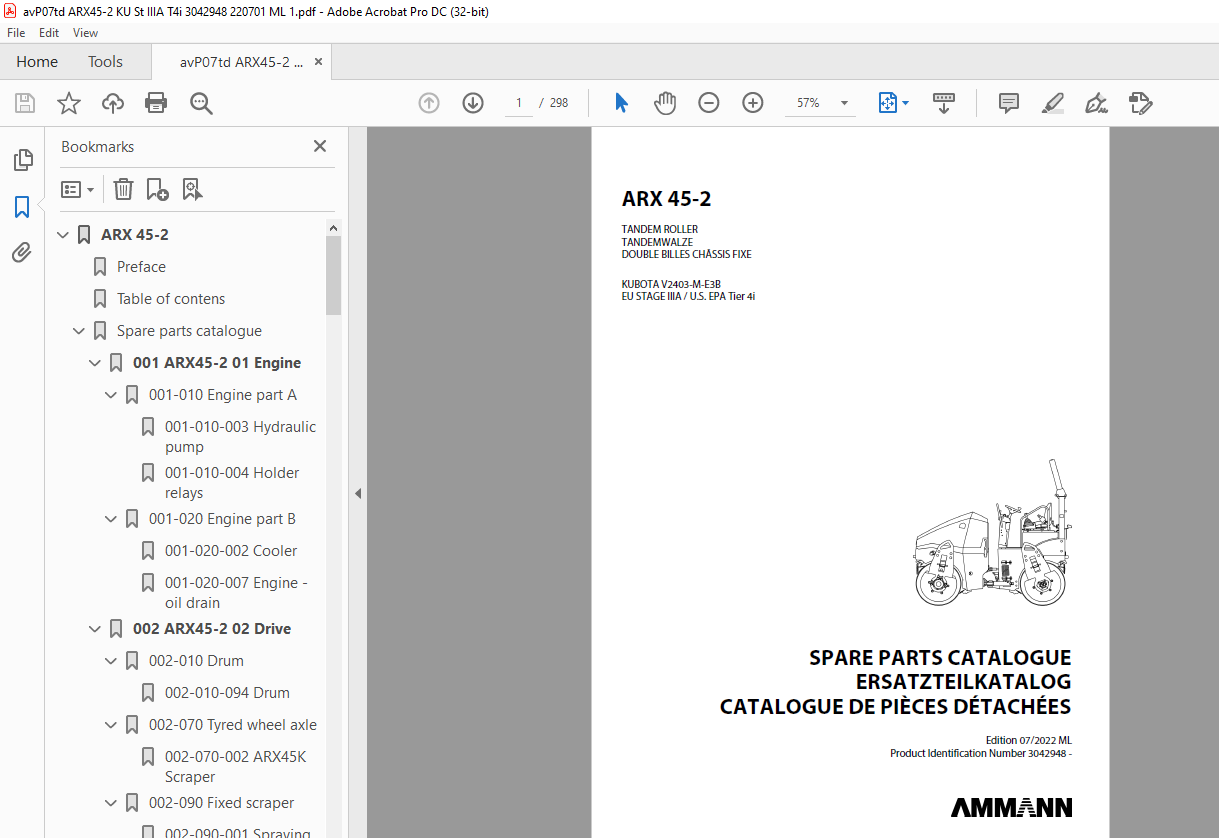Click the upload to cloud icon

(x=113, y=103)
